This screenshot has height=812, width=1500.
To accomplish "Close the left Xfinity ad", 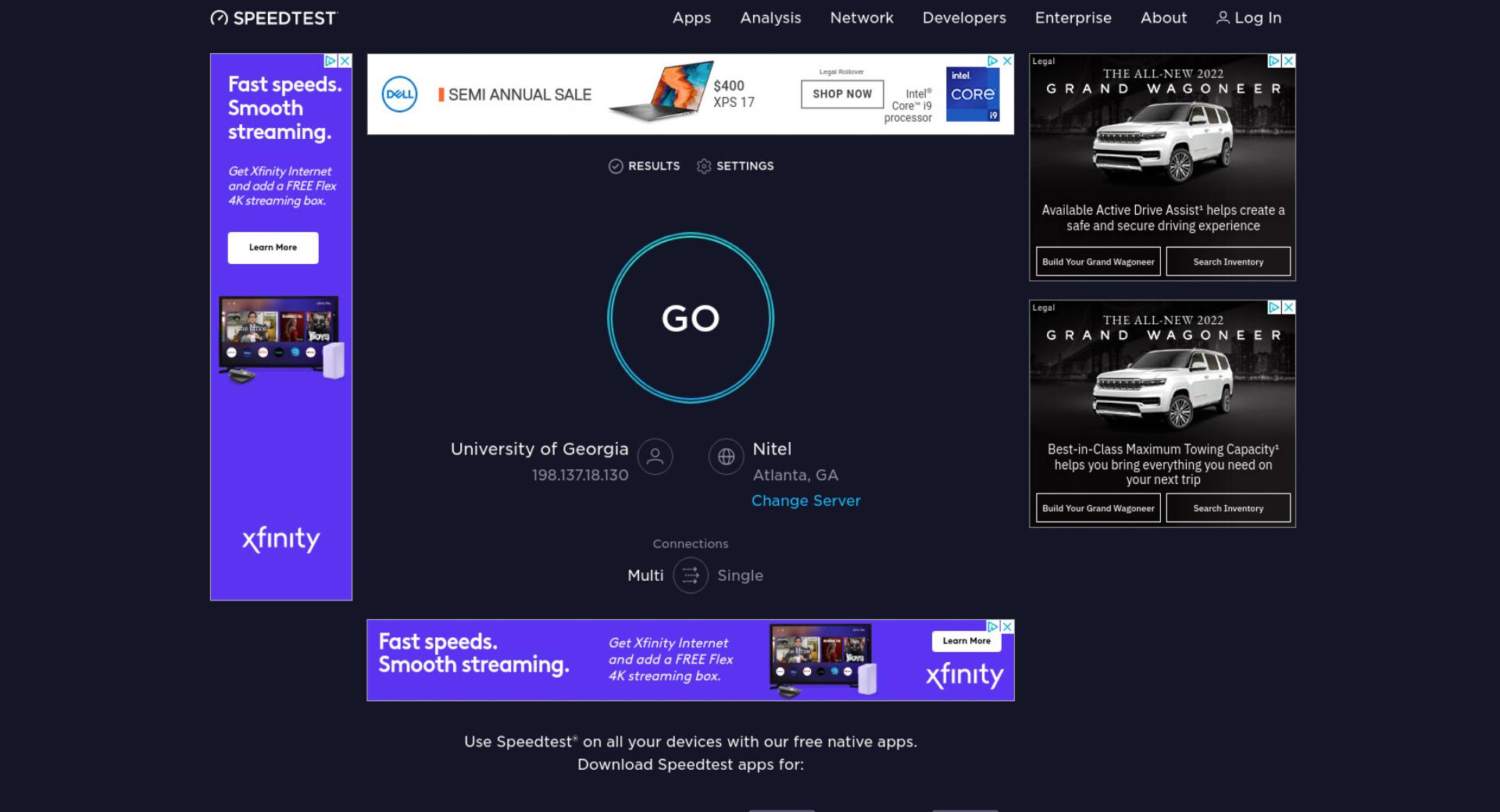I will pyautogui.click(x=345, y=61).
